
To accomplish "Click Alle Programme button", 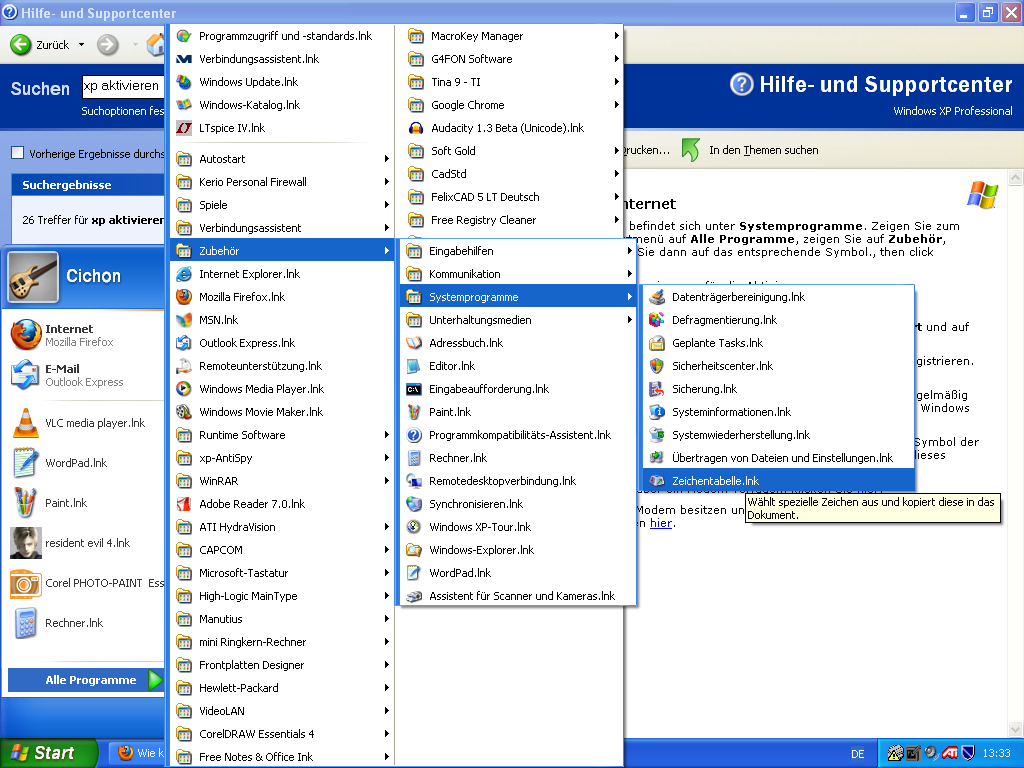I will tap(86, 680).
